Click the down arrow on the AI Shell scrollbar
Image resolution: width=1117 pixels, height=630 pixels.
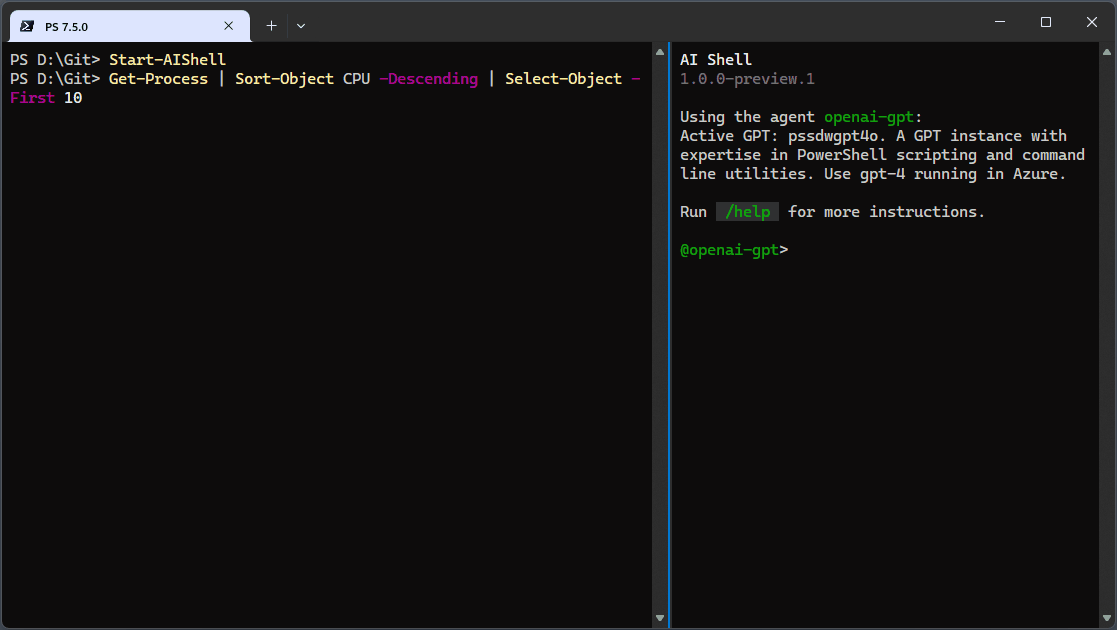click(1106, 617)
